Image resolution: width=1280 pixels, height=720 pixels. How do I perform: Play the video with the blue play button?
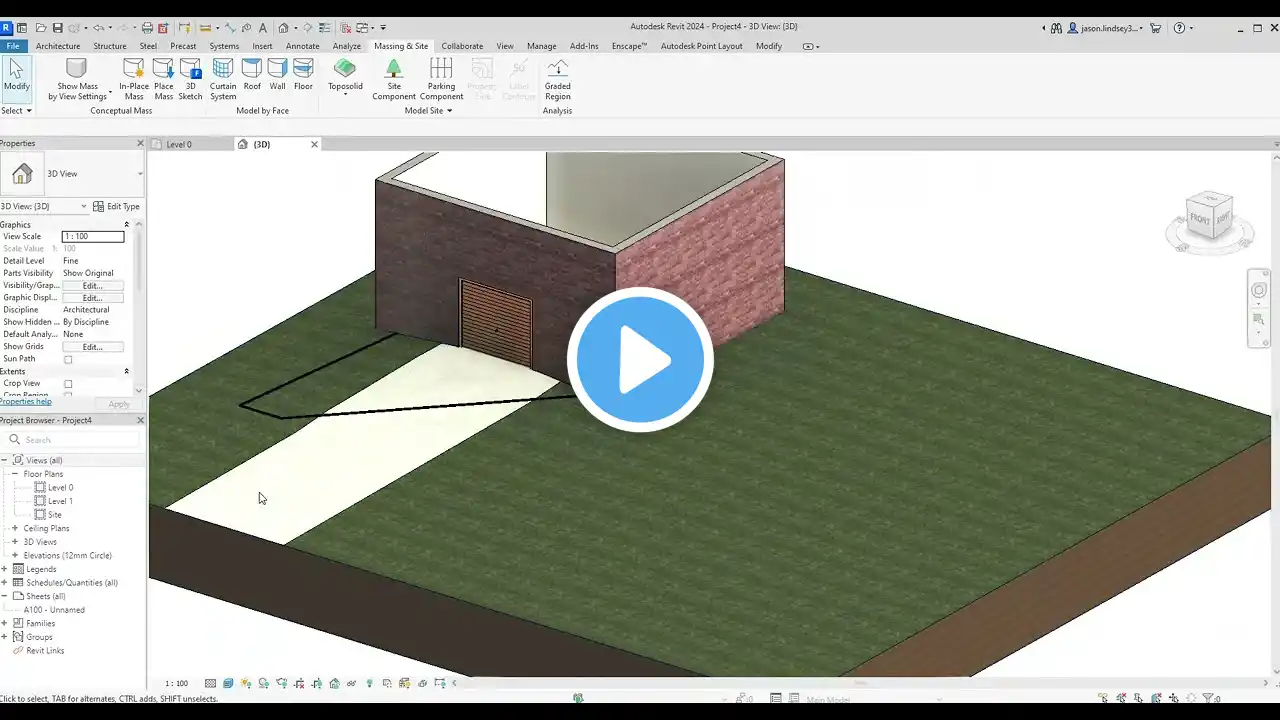click(640, 360)
